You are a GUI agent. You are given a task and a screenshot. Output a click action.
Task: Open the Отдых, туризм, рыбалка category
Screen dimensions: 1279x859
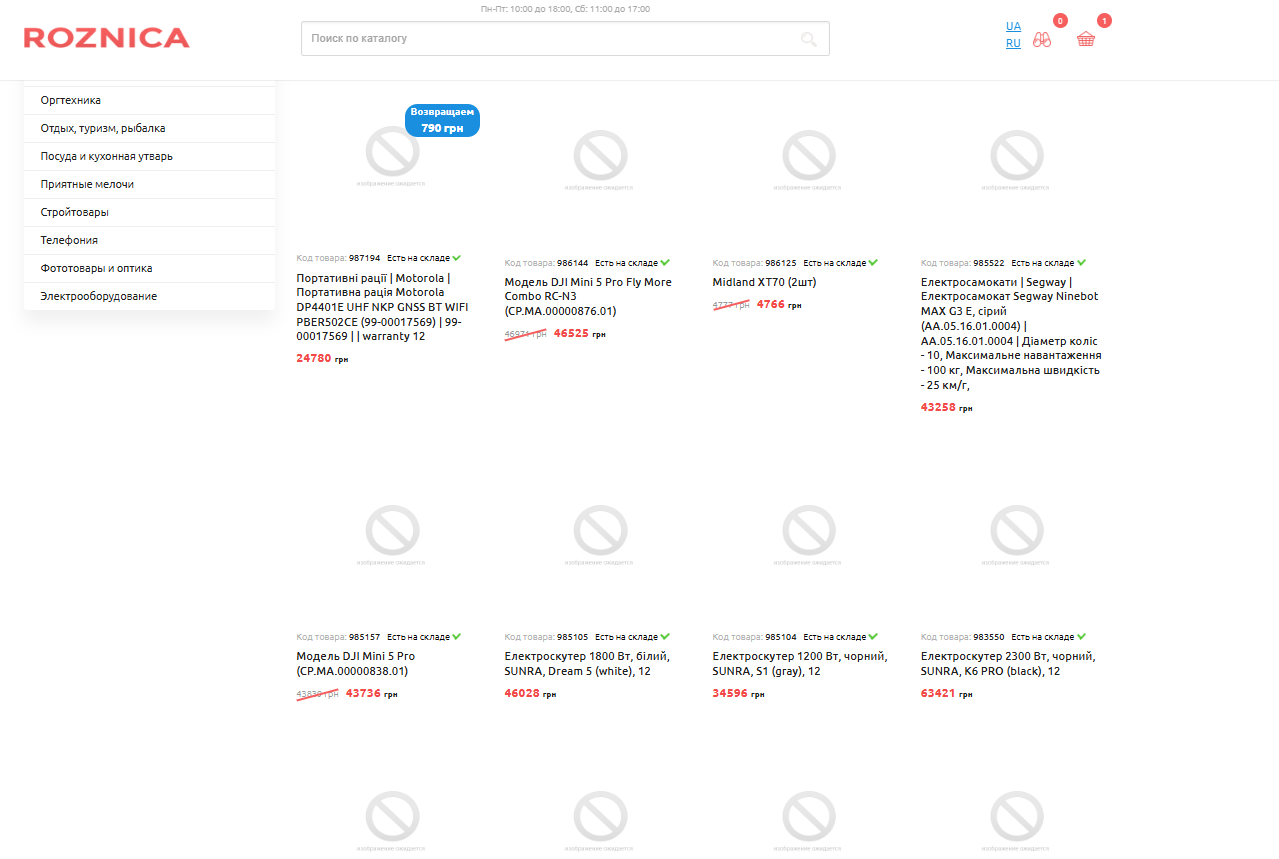coord(103,128)
